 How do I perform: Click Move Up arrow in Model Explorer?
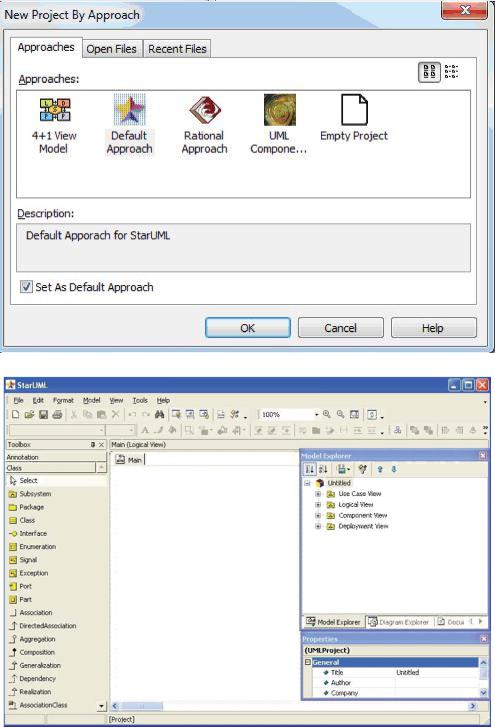click(380, 469)
